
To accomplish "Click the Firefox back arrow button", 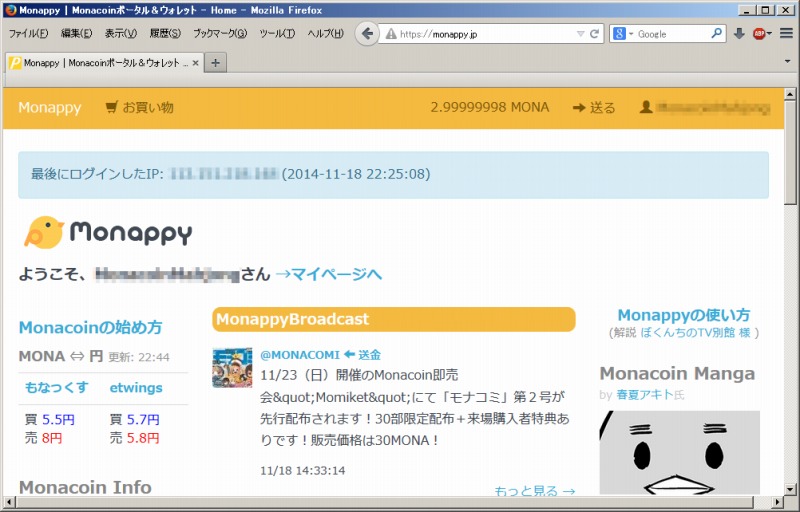I will (x=367, y=34).
